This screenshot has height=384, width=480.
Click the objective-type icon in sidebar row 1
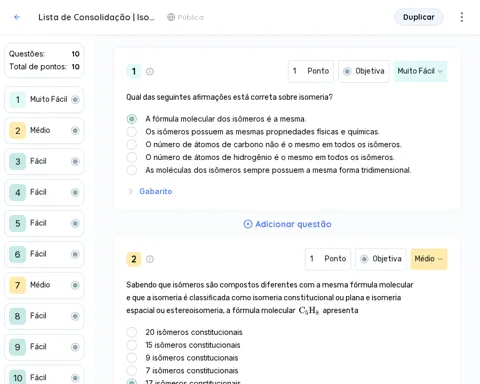75,100
